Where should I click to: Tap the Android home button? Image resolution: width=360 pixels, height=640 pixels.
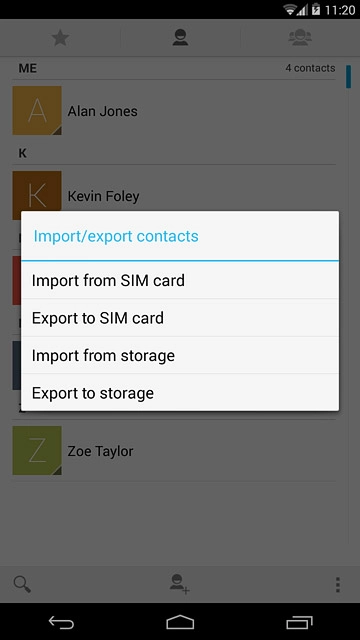[x=180, y=622]
